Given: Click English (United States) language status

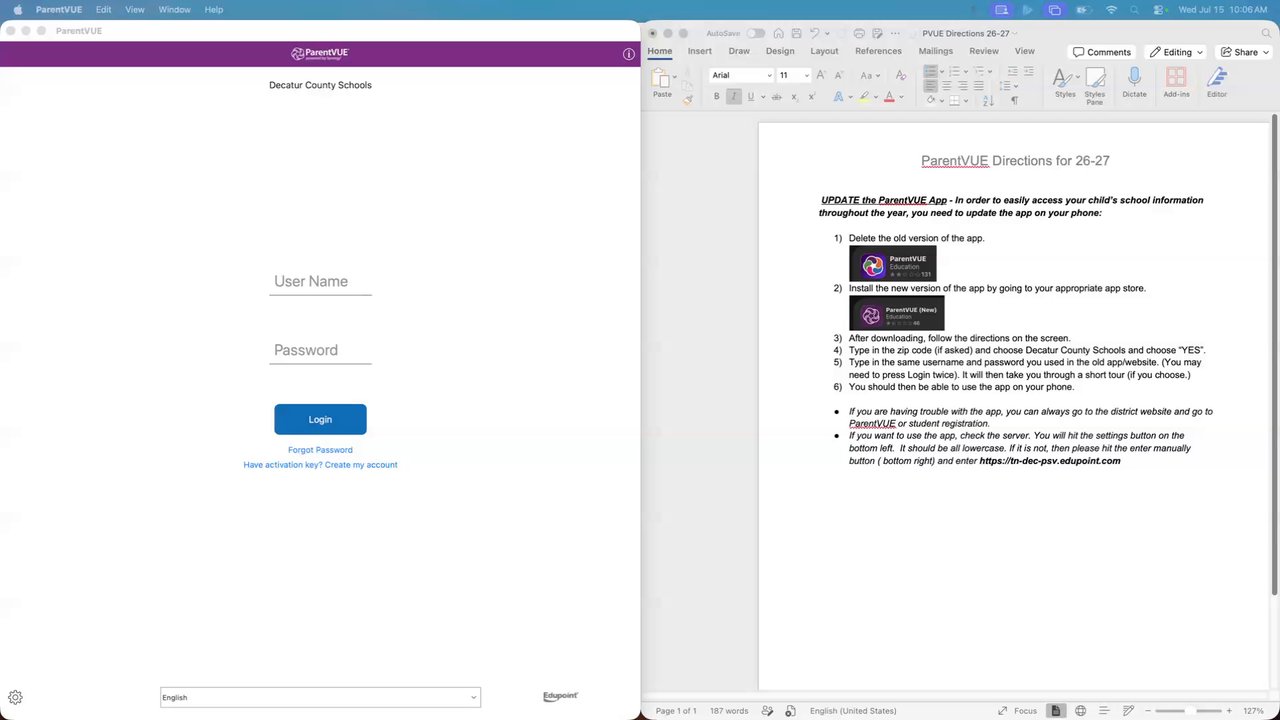Looking at the screenshot, I should tap(853, 711).
